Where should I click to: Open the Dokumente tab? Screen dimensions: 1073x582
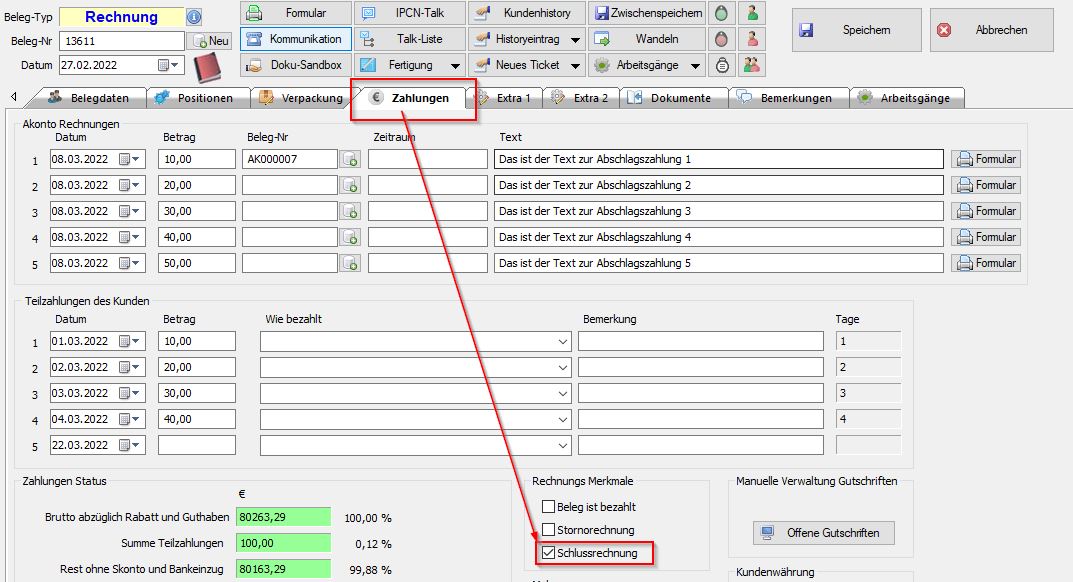point(673,98)
